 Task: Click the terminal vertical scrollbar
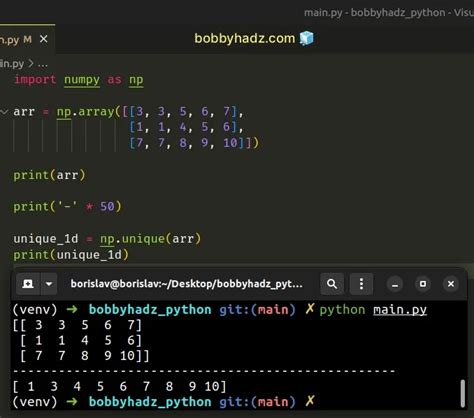pyautogui.click(x=463, y=393)
